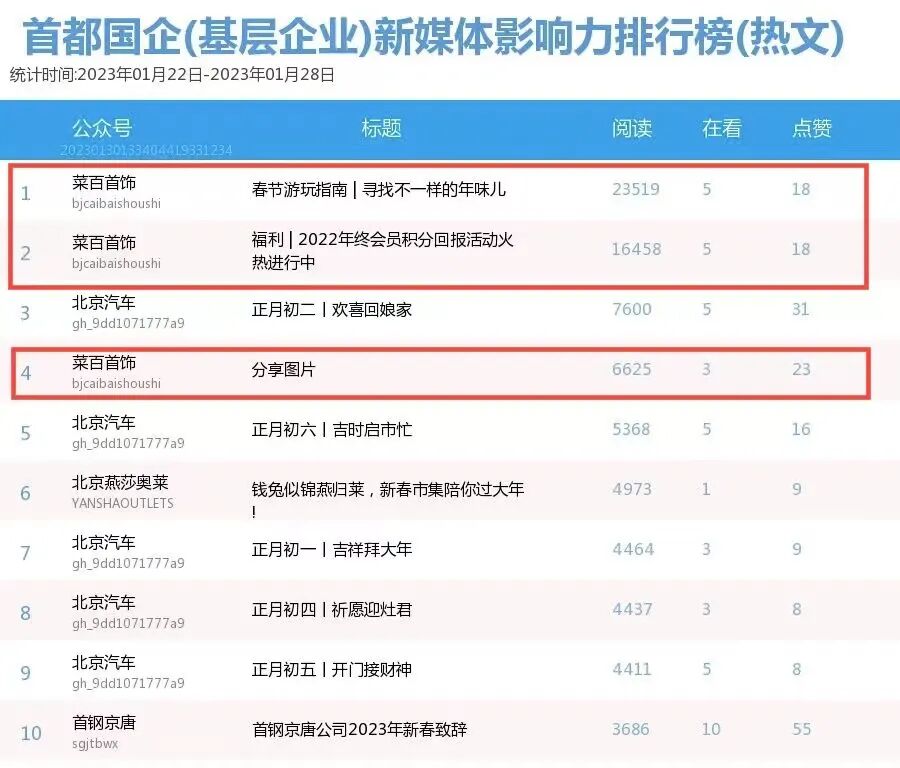This screenshot has width=900, height=768.
Task: Click read count 4411
Action: click(632, 669)
